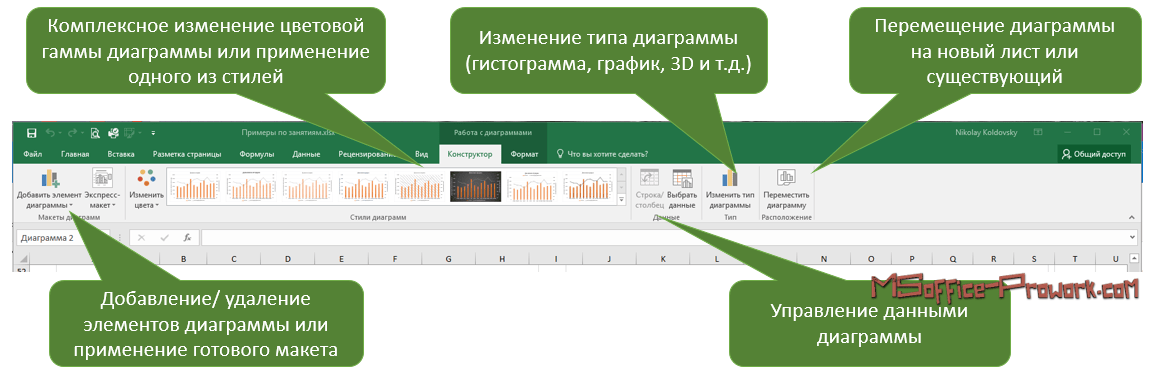Click the confirm checkmark in formula bar

coord(164,238)
